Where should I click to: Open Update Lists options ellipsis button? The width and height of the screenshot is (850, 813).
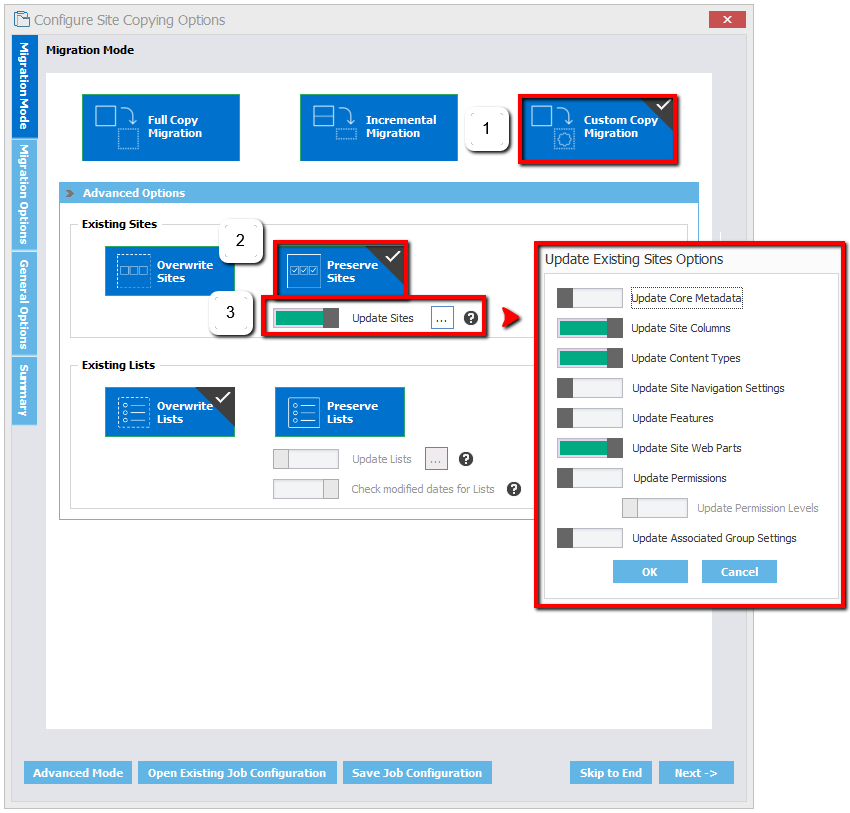tap(436, 459)
